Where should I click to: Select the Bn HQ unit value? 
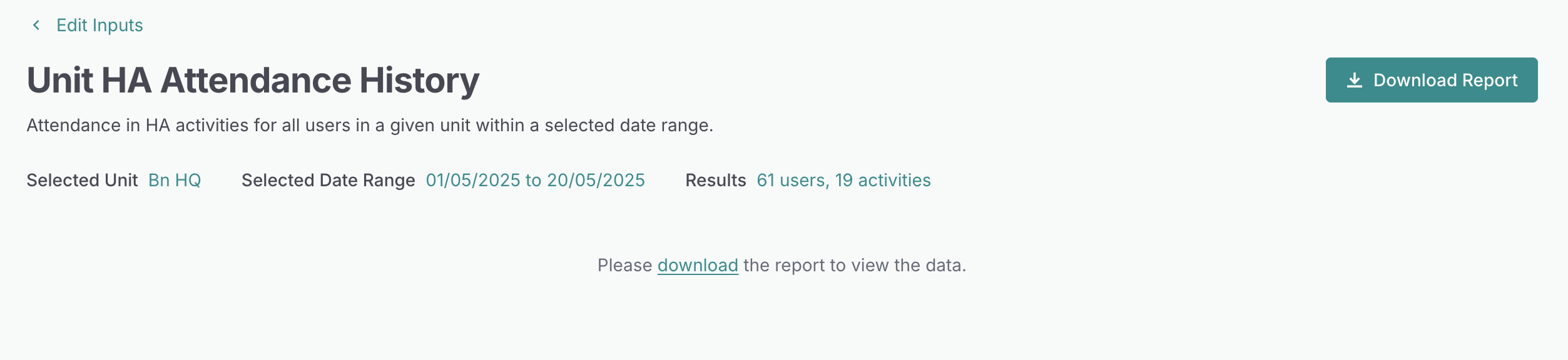point(175,180)
